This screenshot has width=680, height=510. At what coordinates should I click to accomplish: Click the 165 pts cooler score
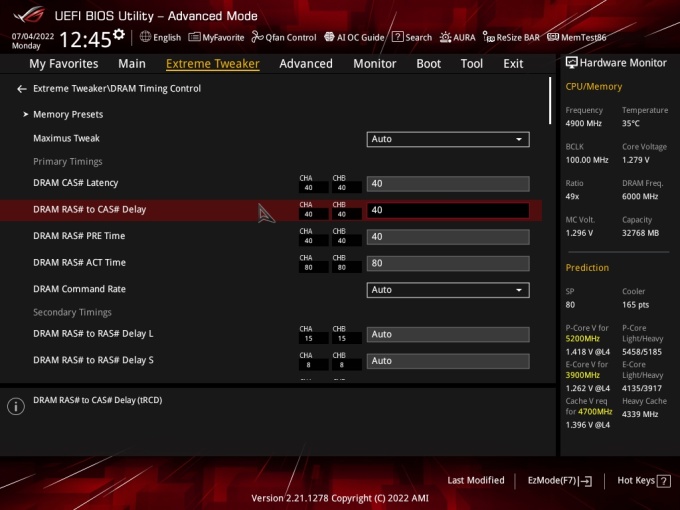635,305
